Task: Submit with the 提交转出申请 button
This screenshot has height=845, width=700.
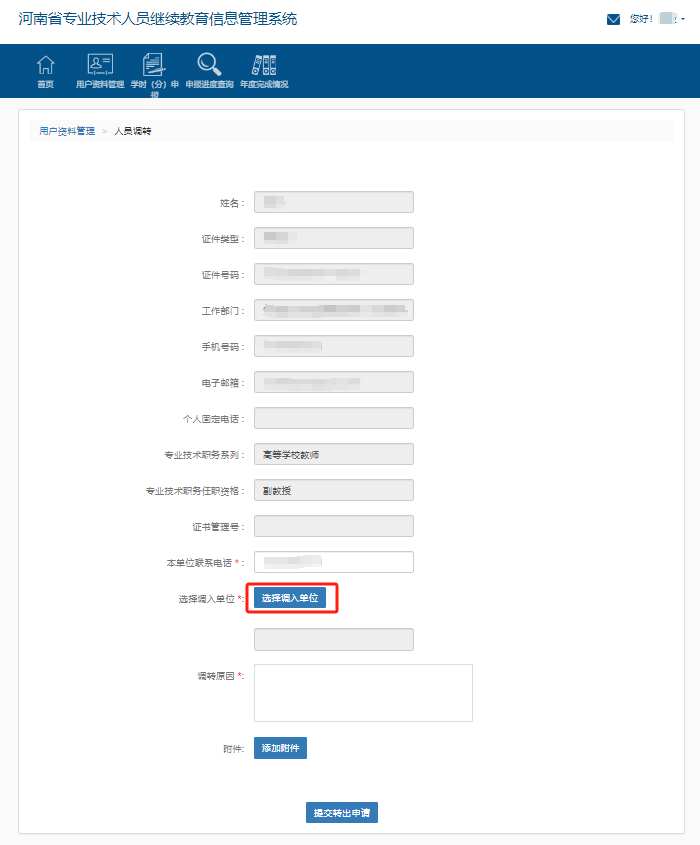Action: (x=342, y=813)
